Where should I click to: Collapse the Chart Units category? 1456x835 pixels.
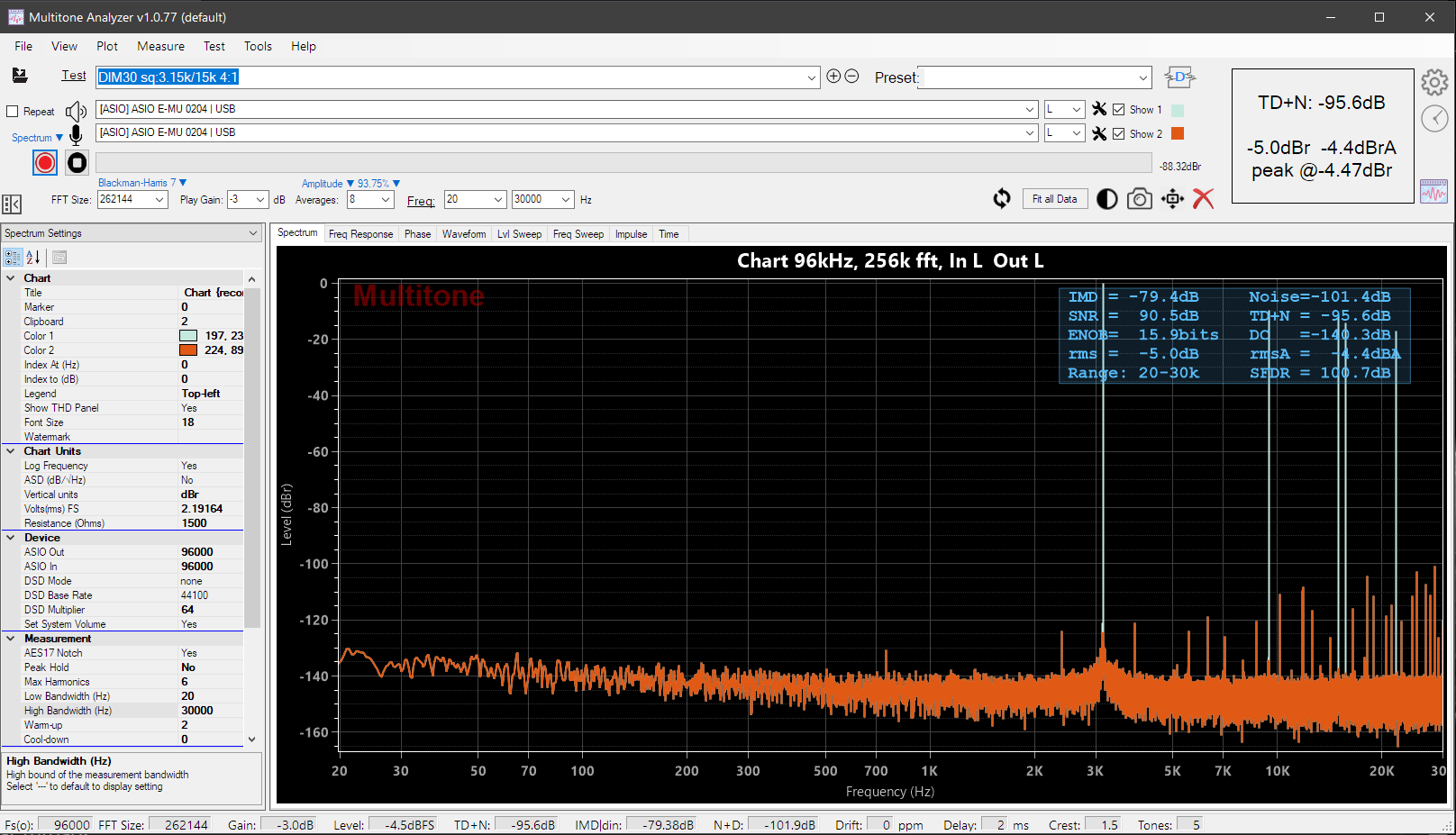(x=11, y=451)
